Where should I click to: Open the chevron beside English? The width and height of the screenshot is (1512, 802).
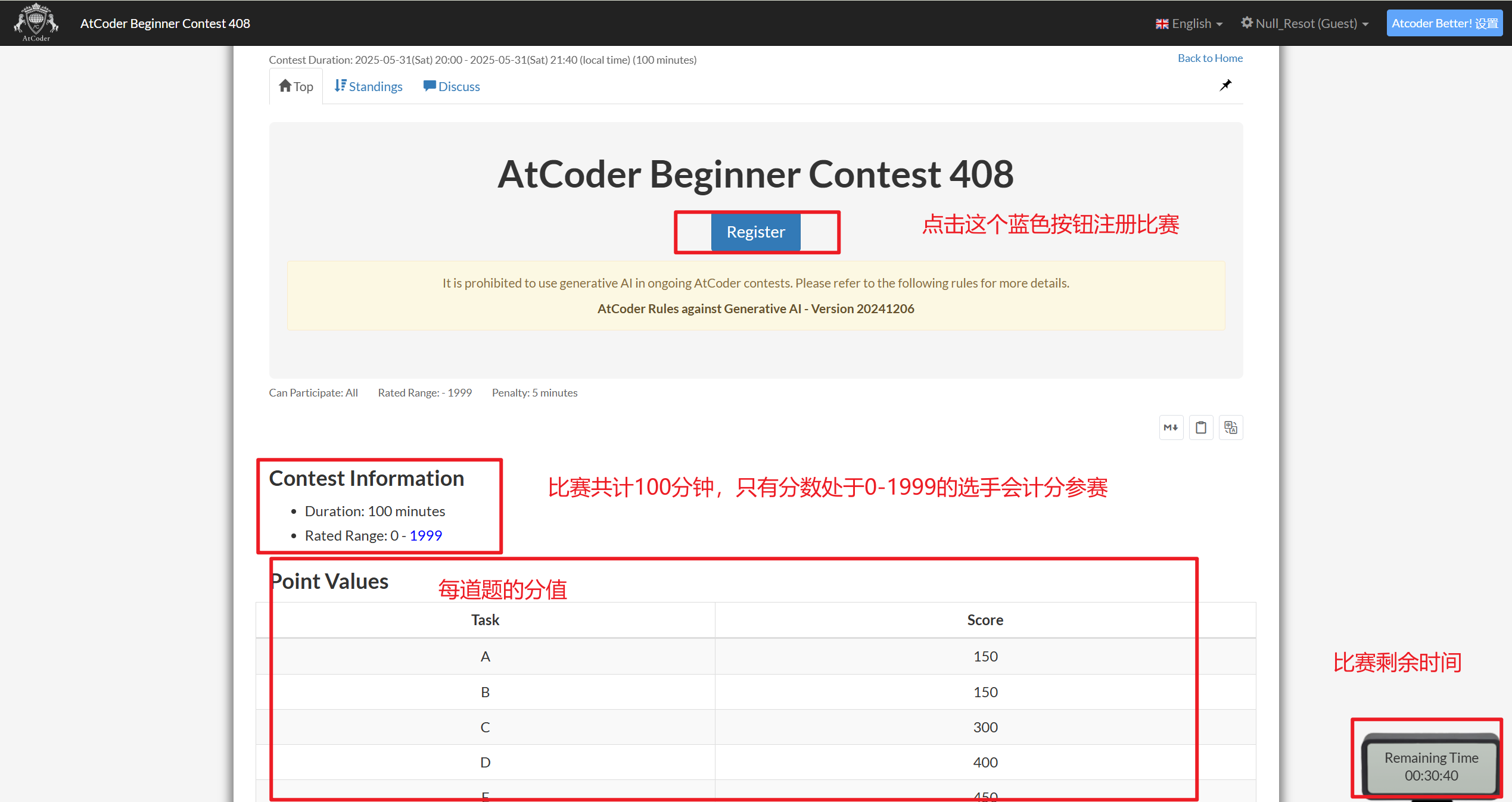coord(1219,24)
